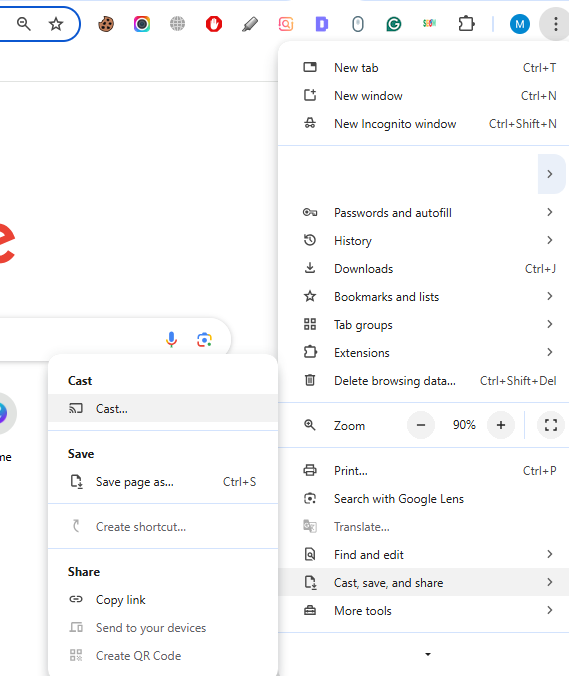Expand Bookmarks and lists submenu

[423, 297]
